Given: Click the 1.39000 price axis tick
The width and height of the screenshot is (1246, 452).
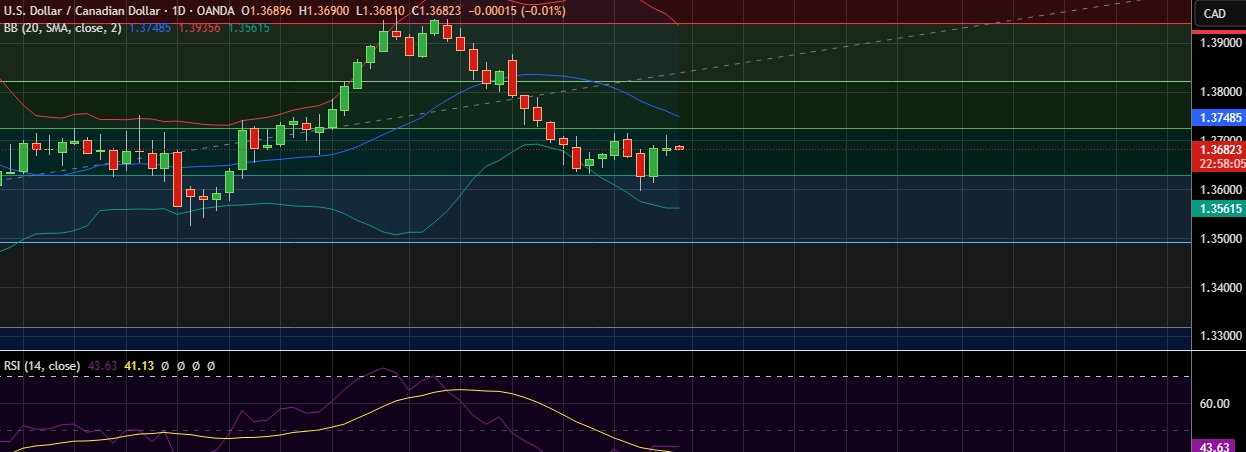Looking at the screenshot, I should pyautogui.click(x=1219, y=43).
